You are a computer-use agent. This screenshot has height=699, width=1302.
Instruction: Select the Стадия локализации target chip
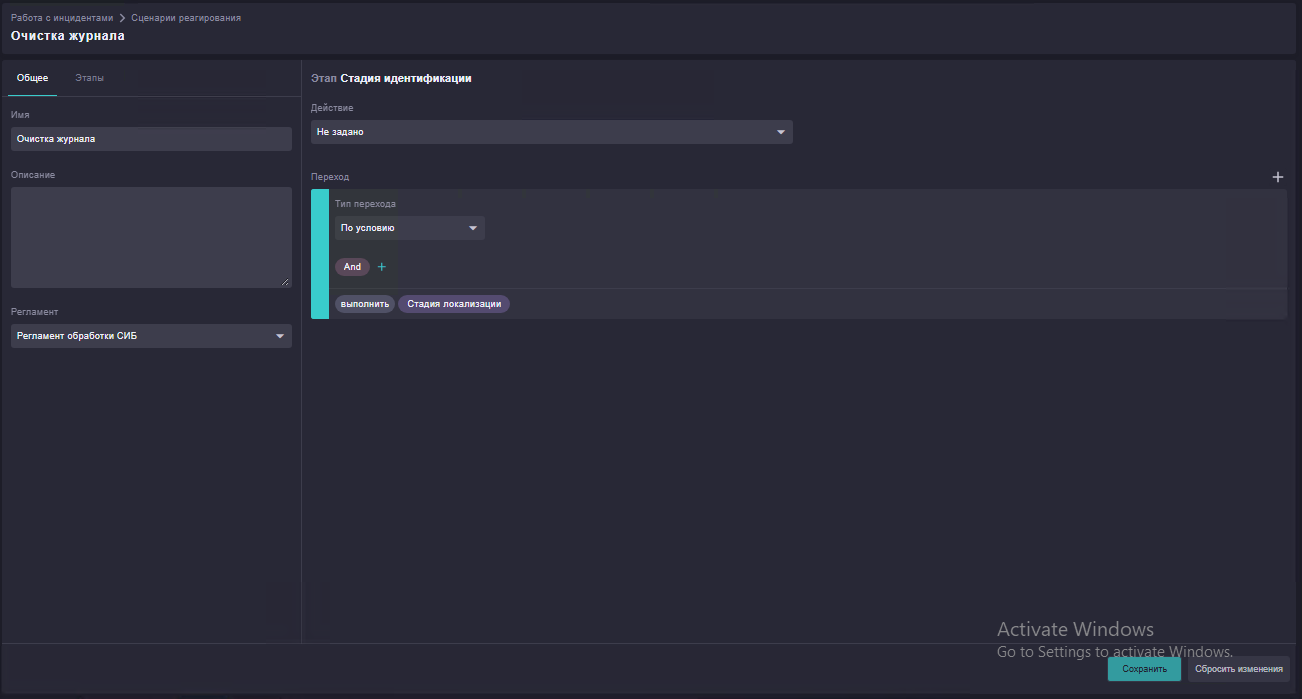point(454,304)
